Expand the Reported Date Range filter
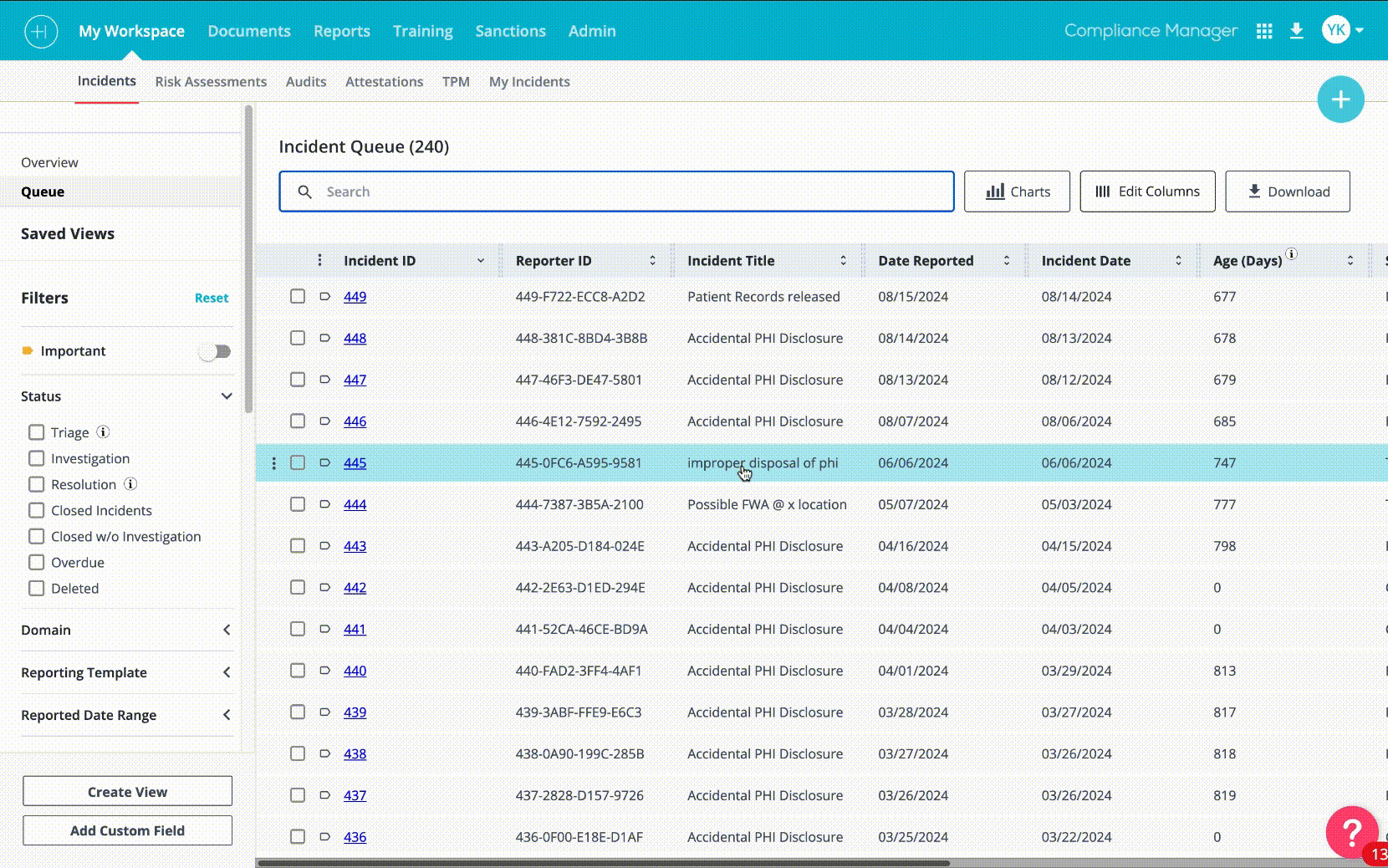1388x868 pixels. point(227,715)
